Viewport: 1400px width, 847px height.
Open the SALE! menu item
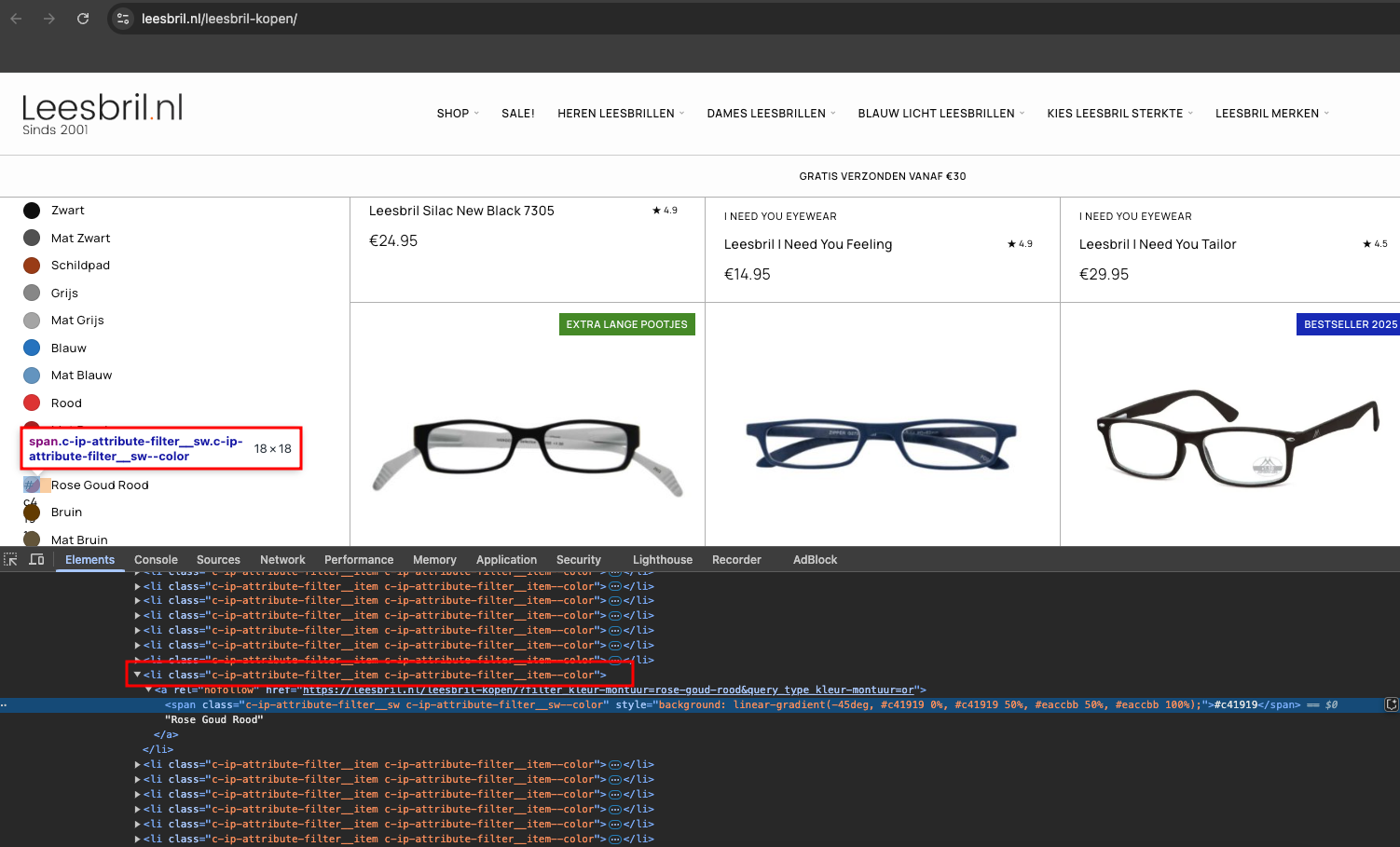pyautogui.click(x=518, y=114)
